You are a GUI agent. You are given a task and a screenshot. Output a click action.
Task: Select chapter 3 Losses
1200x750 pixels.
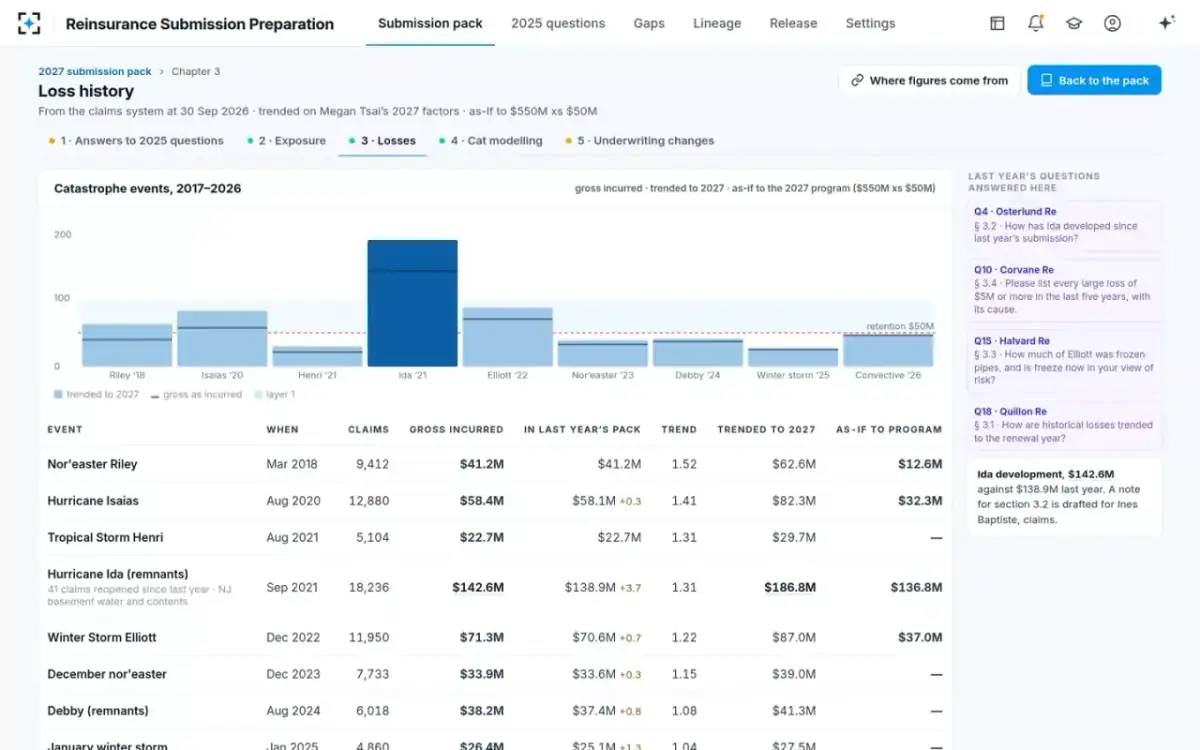point(382,141)
